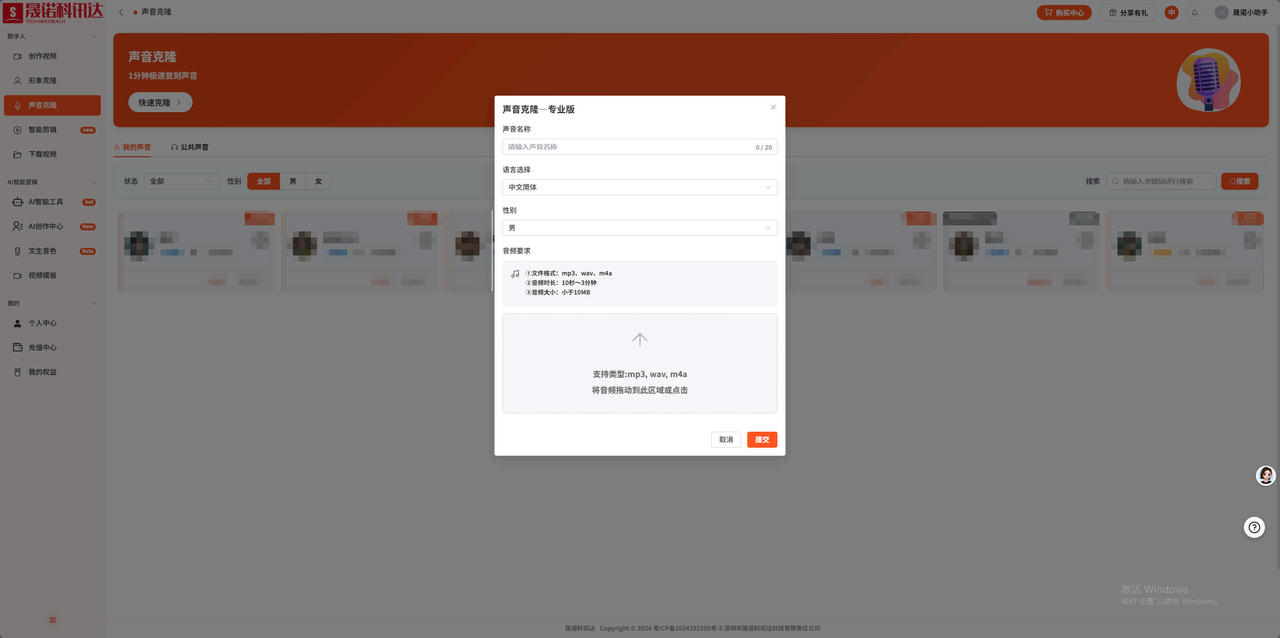Open the customer service avatar widget

pos(1266,476)
